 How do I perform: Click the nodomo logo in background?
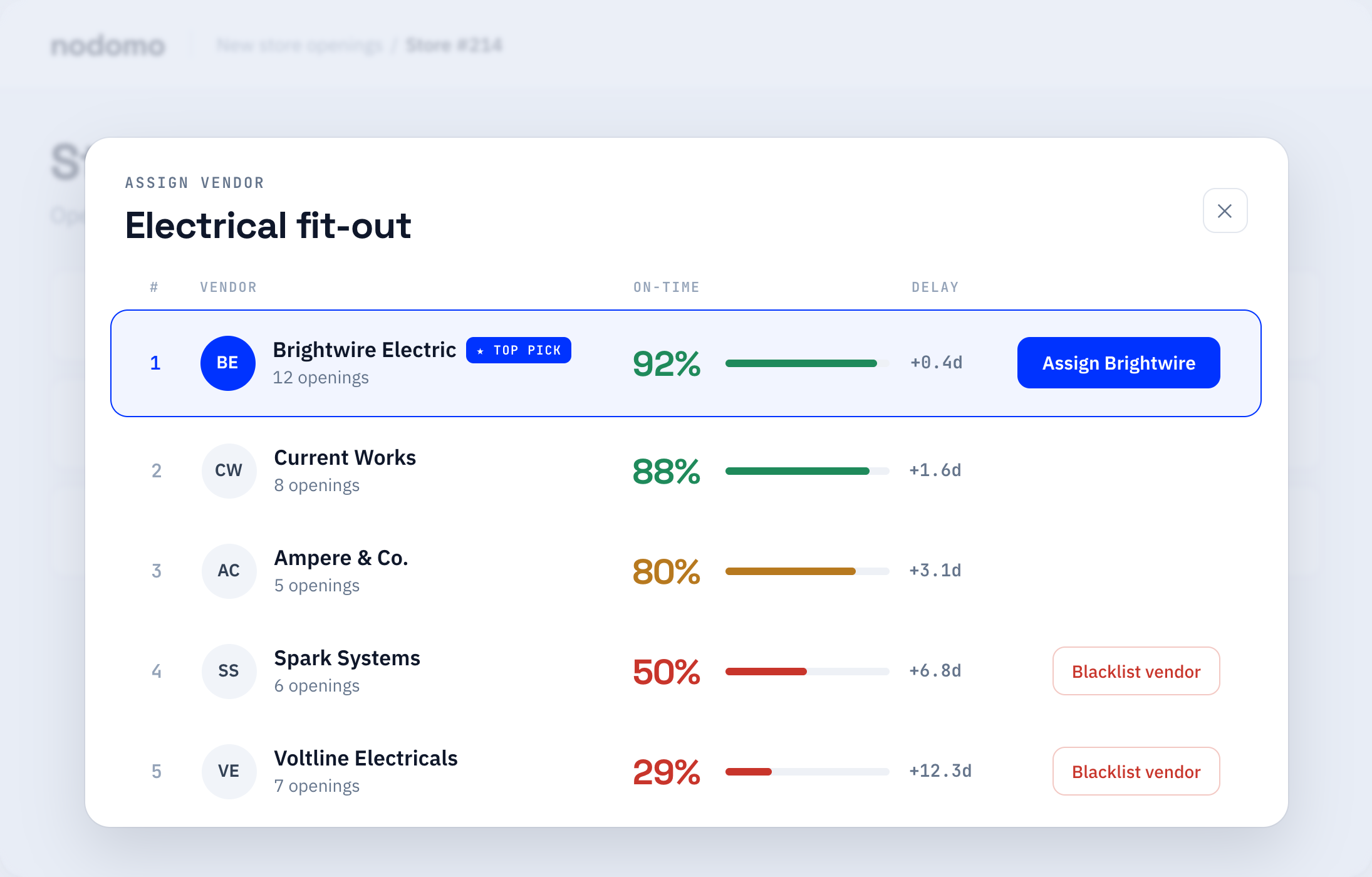point(108,46)
